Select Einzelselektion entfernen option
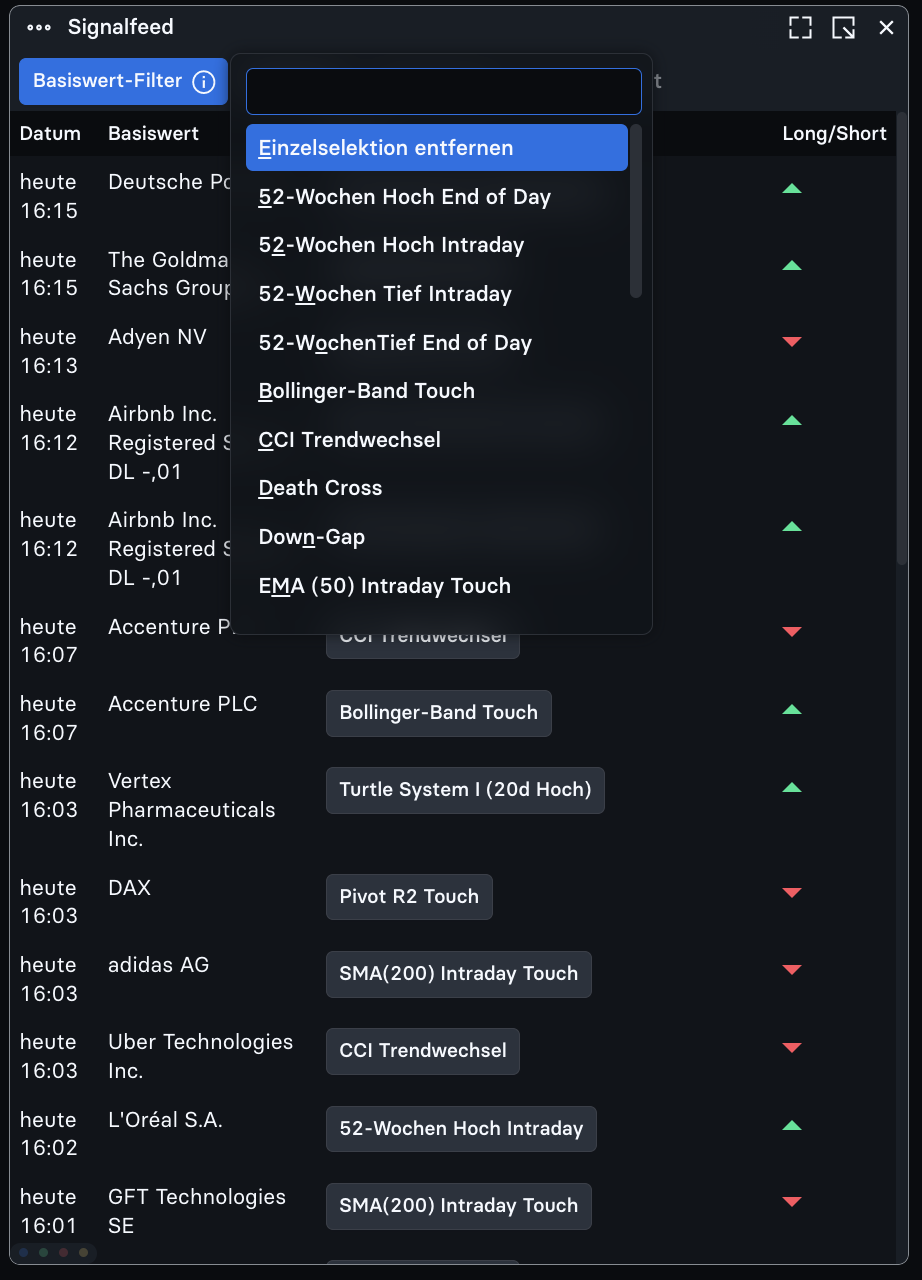The image size is (922, 1280). [437, 148]
